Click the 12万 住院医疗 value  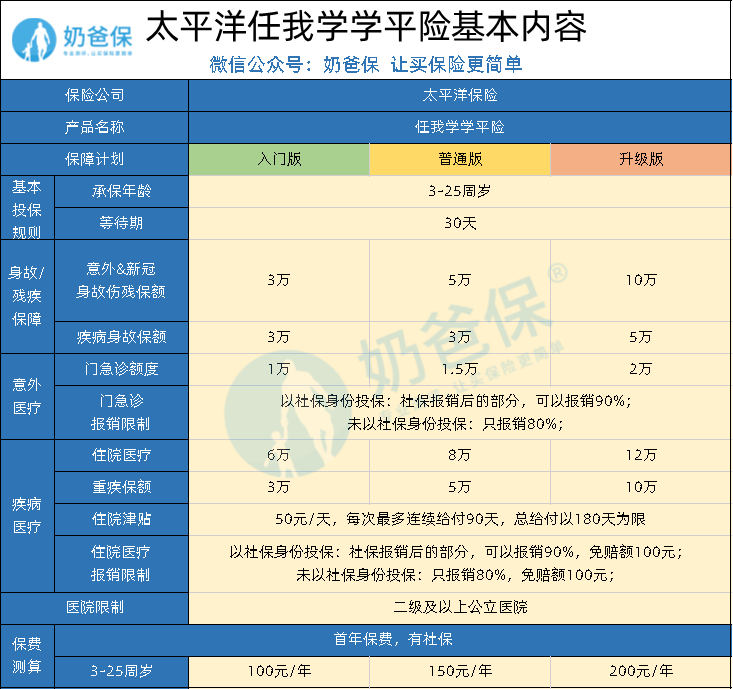[x=640, y=455]
